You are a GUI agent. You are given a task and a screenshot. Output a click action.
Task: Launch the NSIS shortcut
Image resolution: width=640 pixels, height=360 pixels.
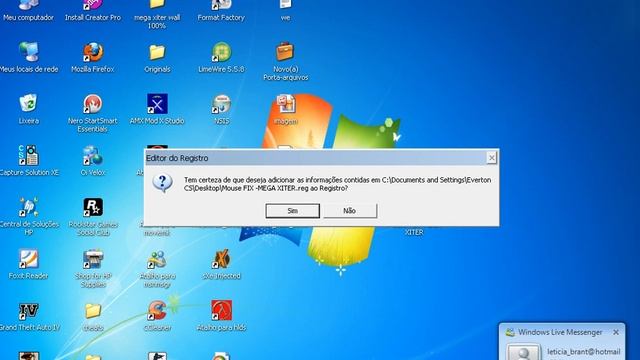pyautogui.click(x=221, y=109)
